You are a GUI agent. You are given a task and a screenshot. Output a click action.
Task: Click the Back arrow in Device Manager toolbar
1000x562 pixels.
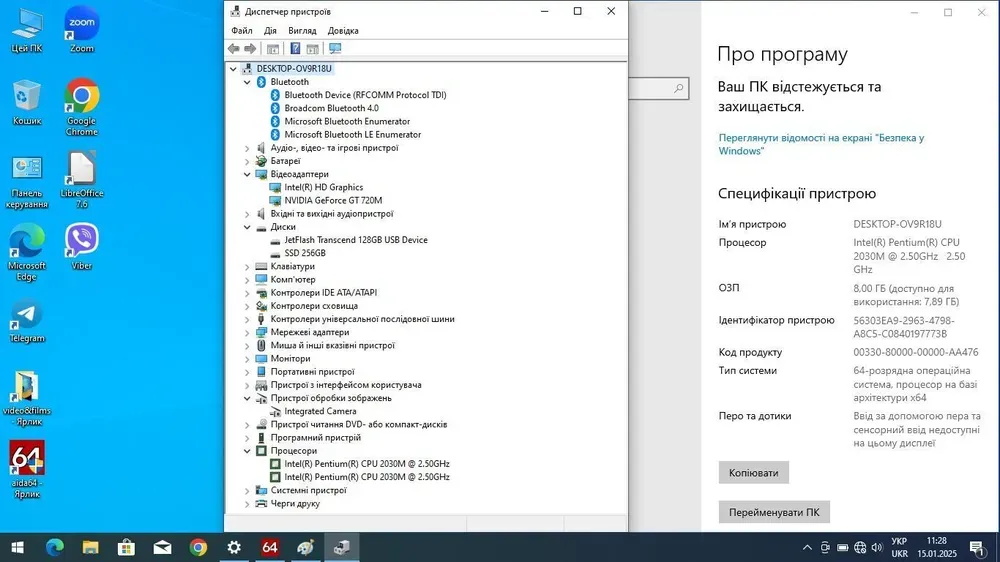point(233,48)
